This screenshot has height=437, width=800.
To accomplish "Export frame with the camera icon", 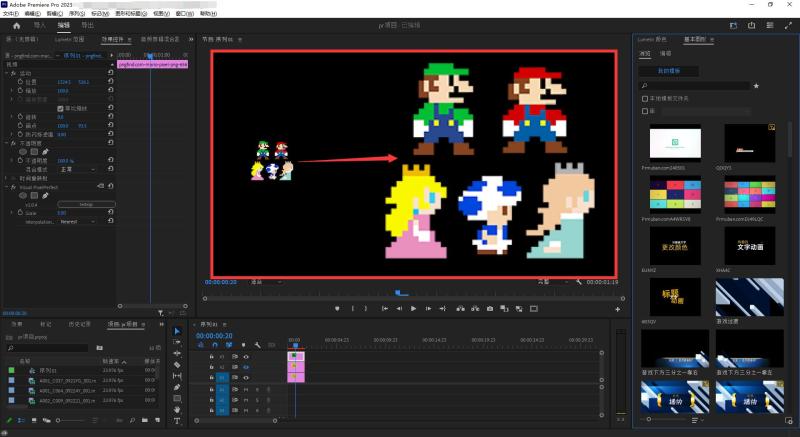I will 490,309.
